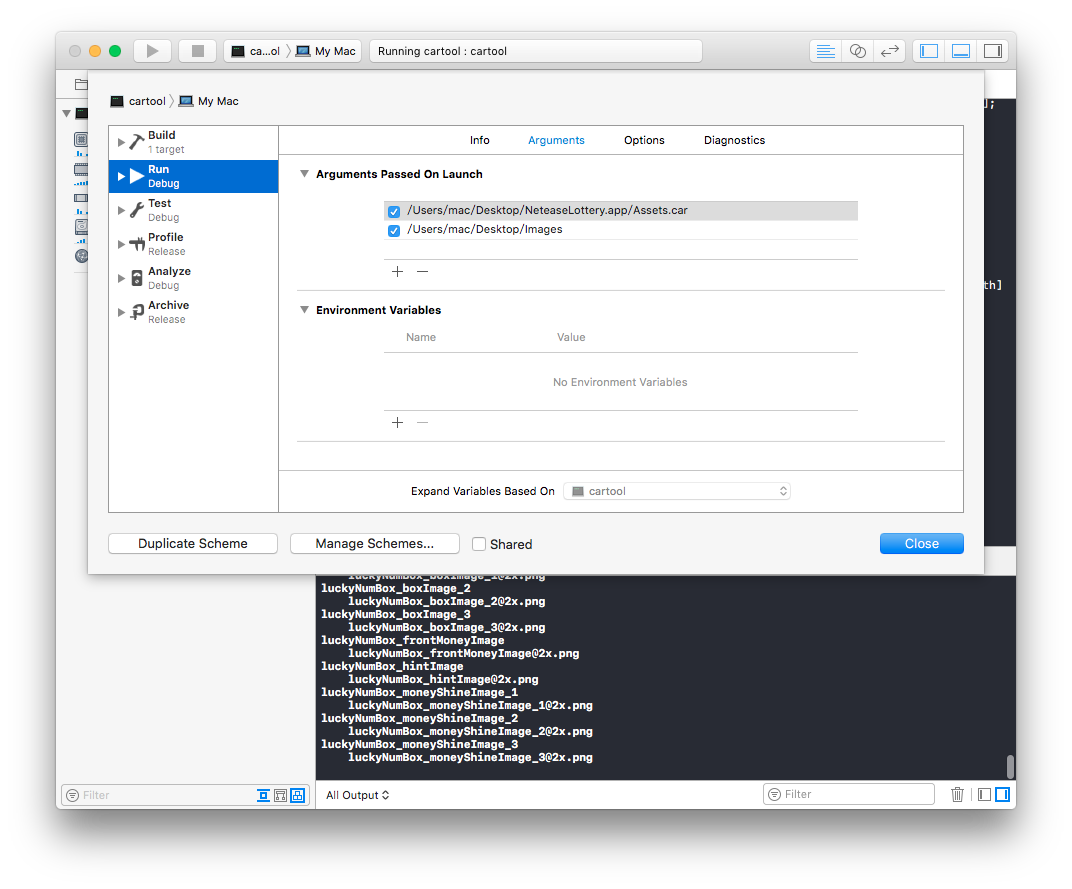Image resolution: width=1072 pixels, height=889 pixels.
Task: Show the Version editor (arrows icon)
Action: coord(889,51)
